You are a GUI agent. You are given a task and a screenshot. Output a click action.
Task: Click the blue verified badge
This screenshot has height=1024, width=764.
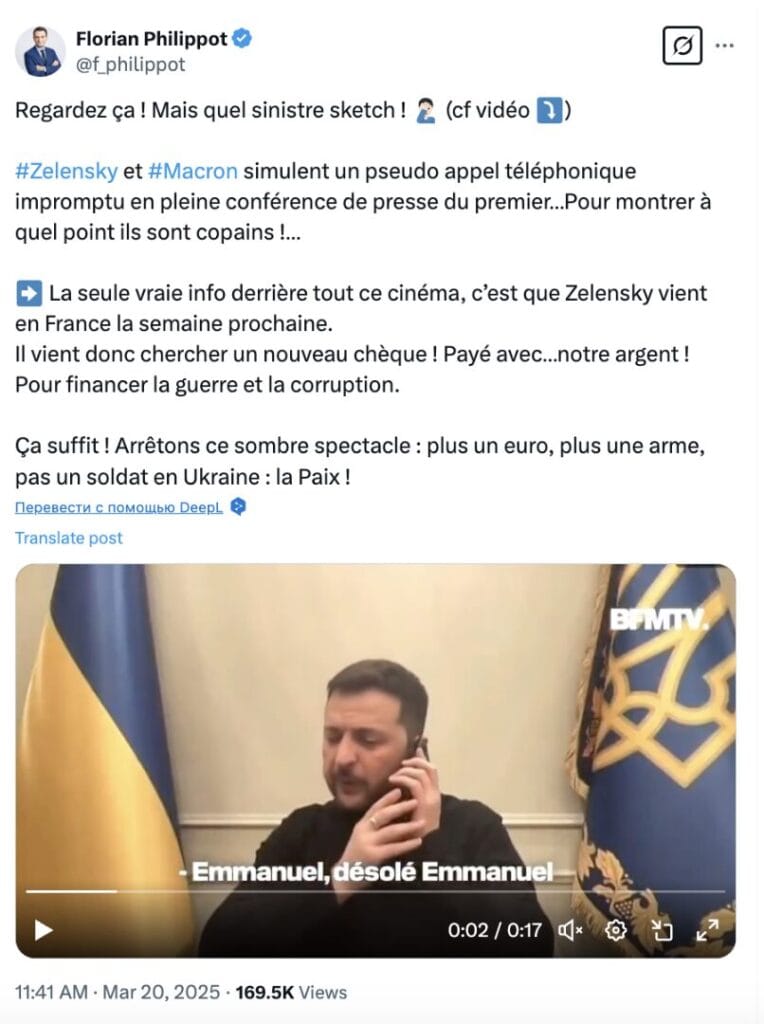pyautogui.click(x=242, y=39)
